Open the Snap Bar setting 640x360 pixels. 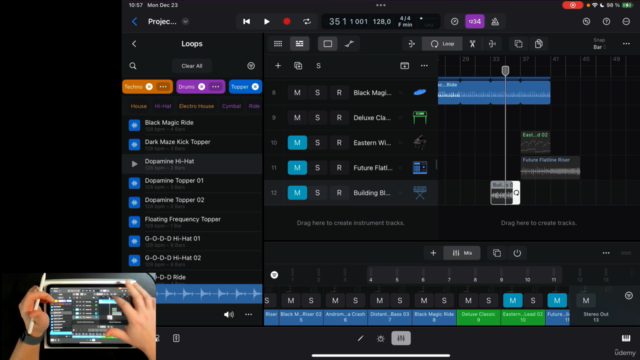(x=599, y=44)
